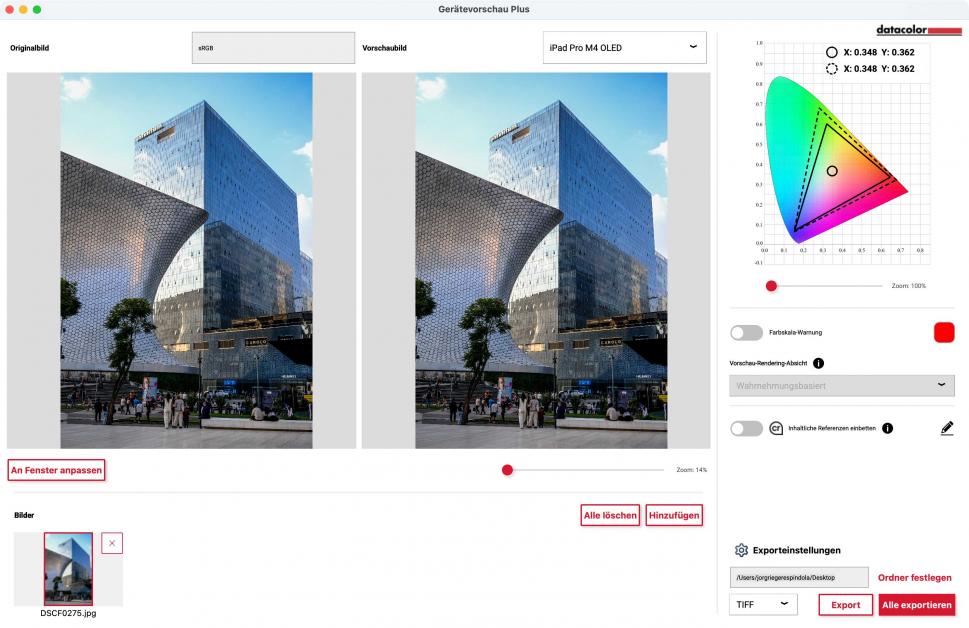This screenshot has width=969, height=628.
Task: Click the Exporteinstellungen heading
Action: tap(797, 550)
